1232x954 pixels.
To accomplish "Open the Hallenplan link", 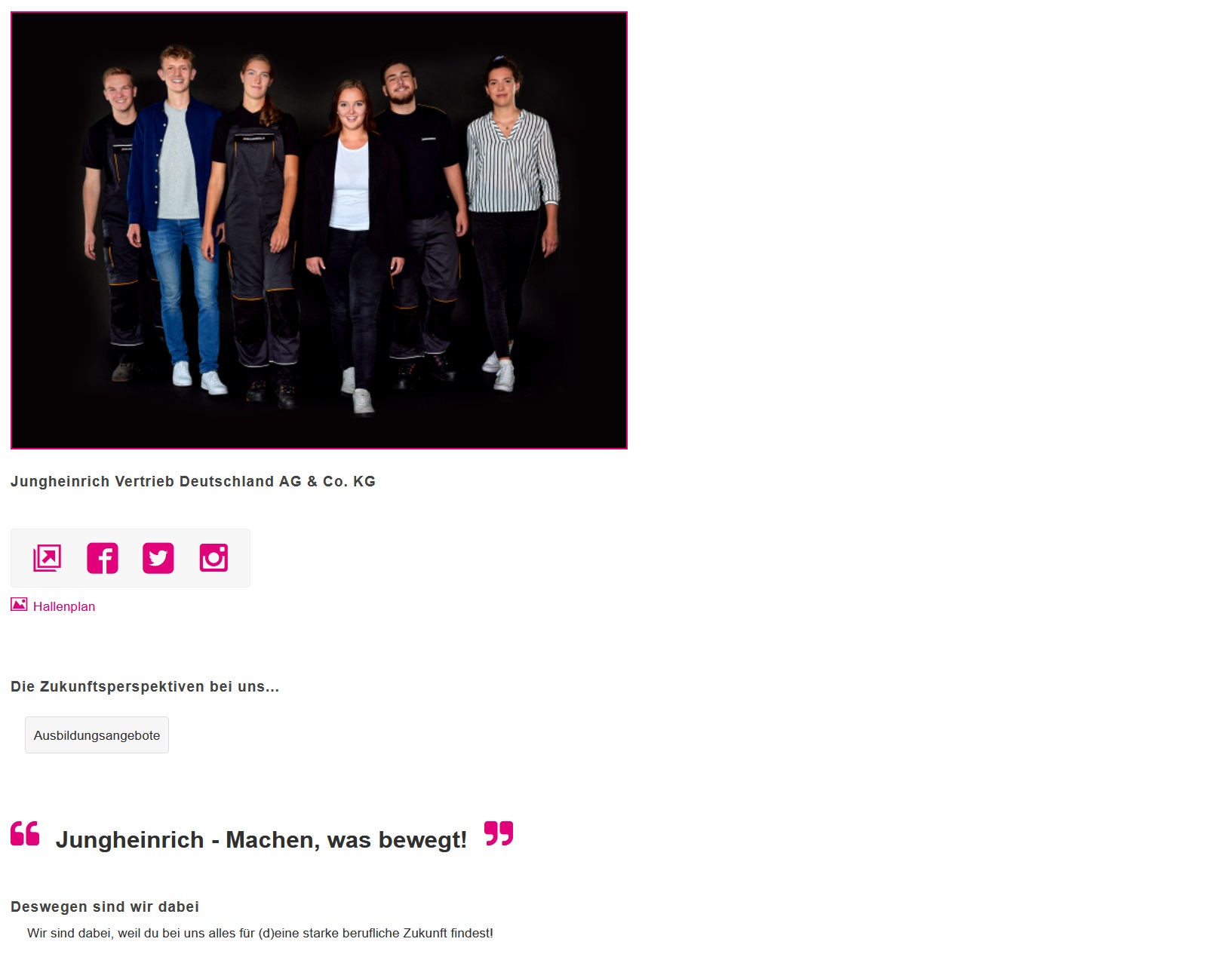I will coord(64,606).
